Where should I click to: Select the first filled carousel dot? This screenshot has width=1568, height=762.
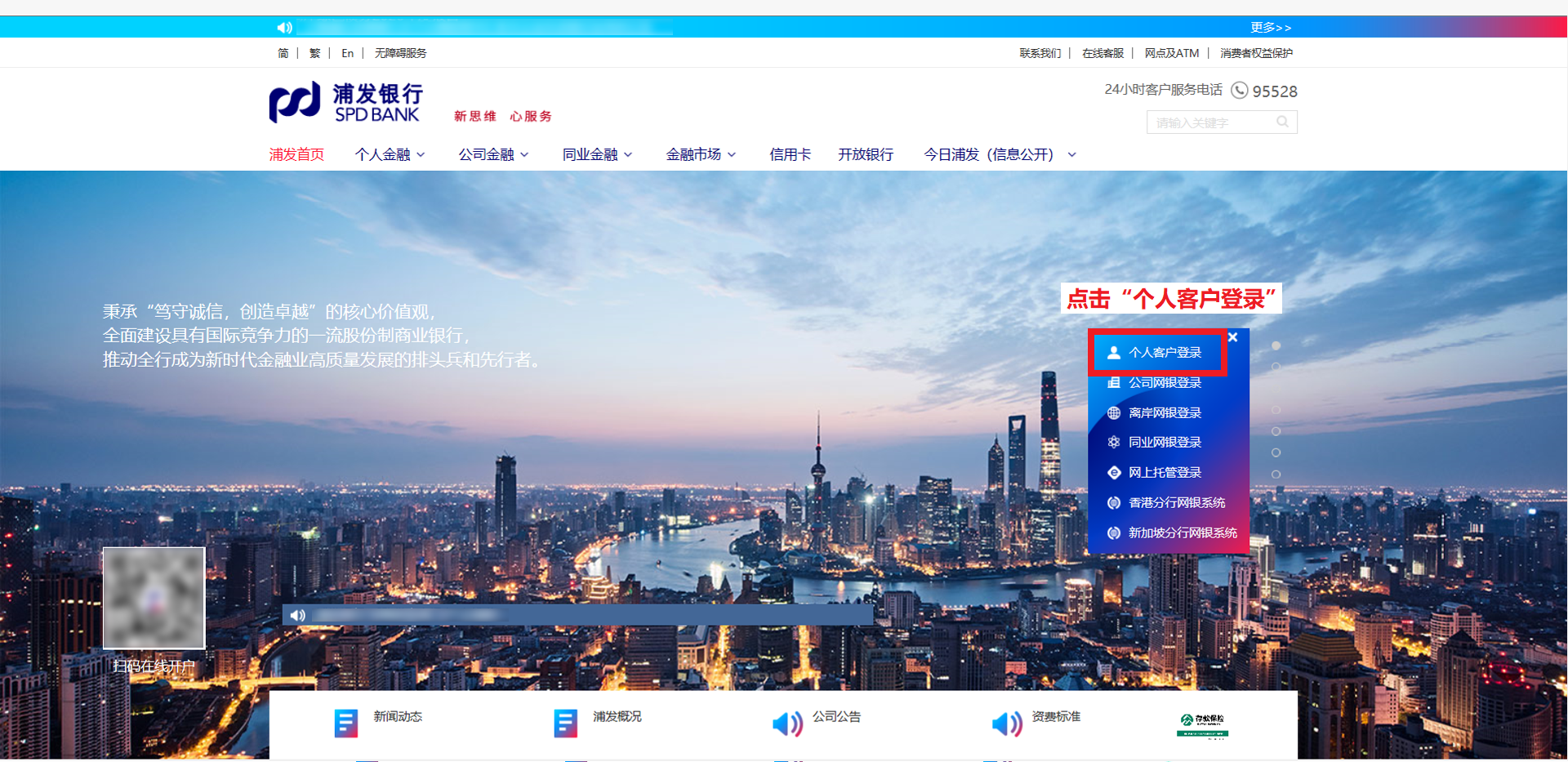click(x=1276, y=346)
